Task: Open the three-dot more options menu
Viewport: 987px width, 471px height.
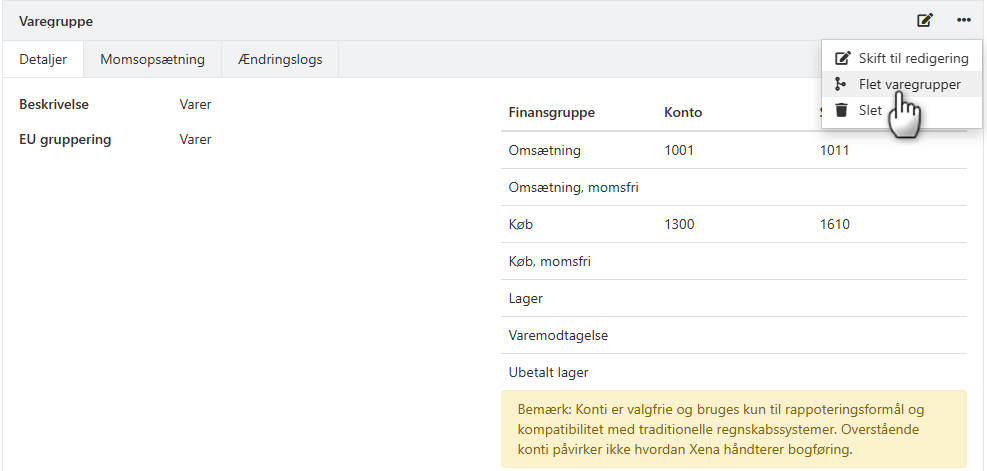Action: (x=963, y=20)
